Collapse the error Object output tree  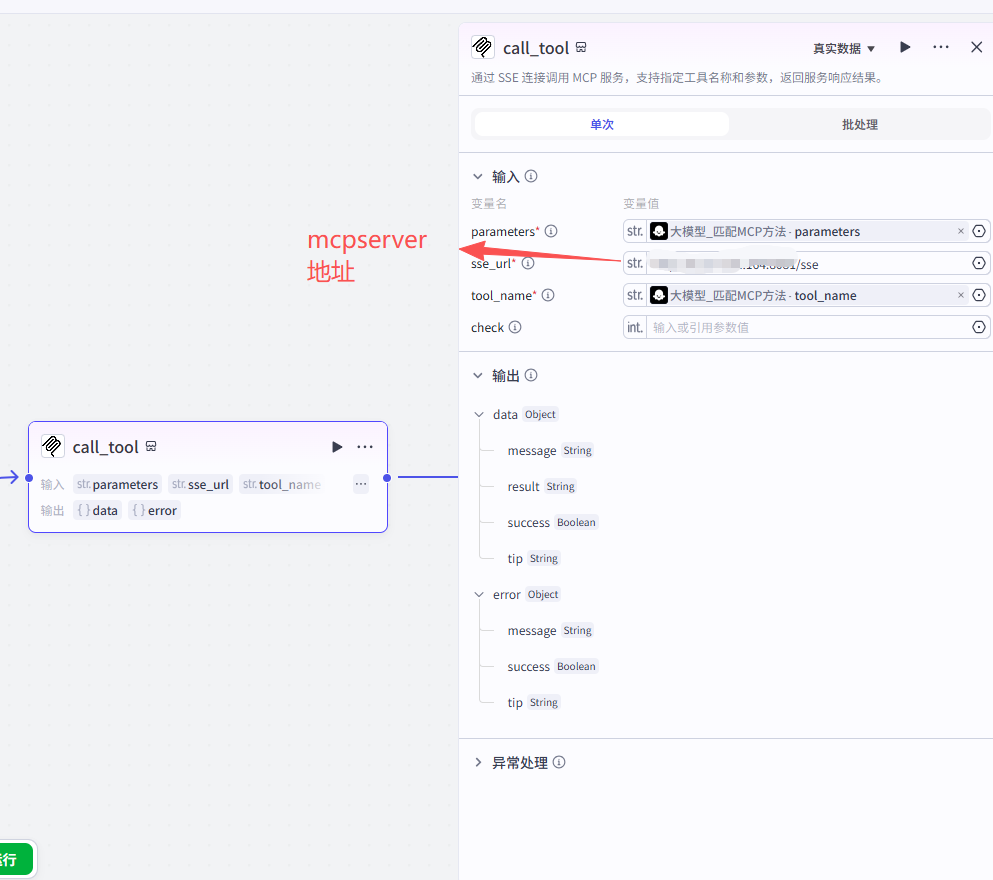click(x=479, y=594)
